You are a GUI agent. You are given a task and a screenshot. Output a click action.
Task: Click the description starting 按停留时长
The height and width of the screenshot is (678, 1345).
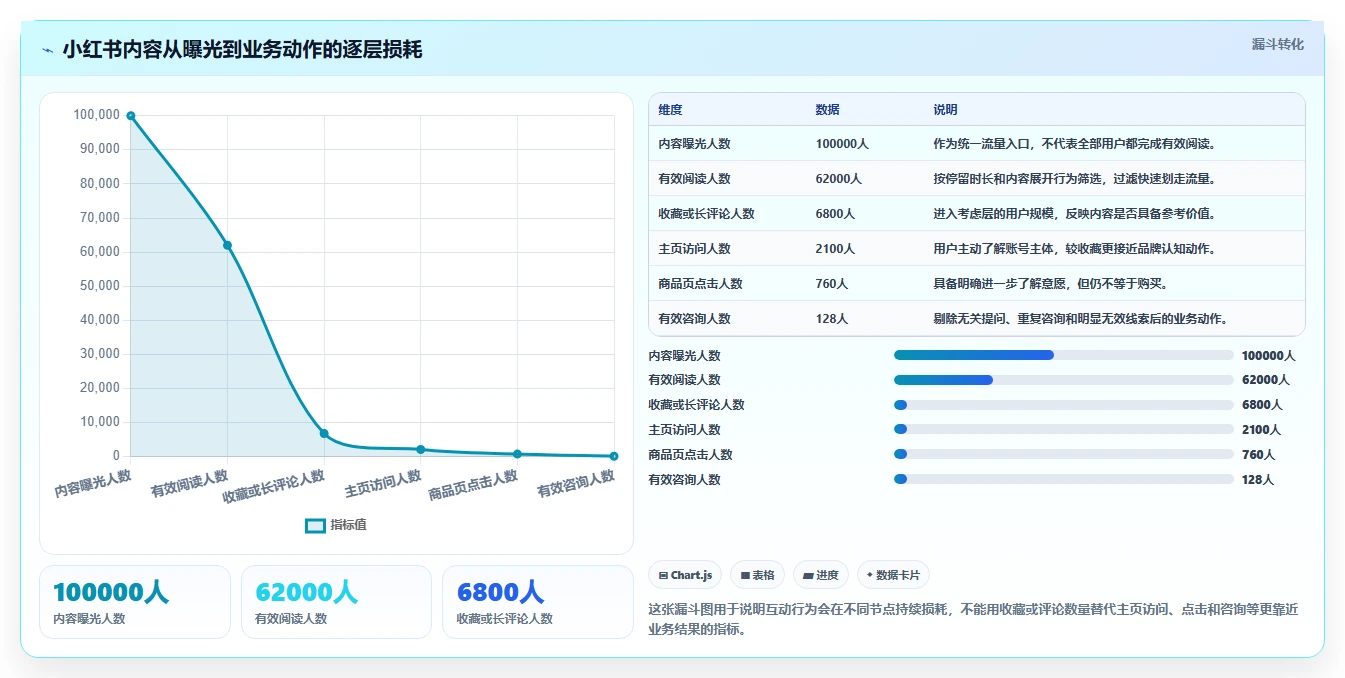(x=1074, y=179)
